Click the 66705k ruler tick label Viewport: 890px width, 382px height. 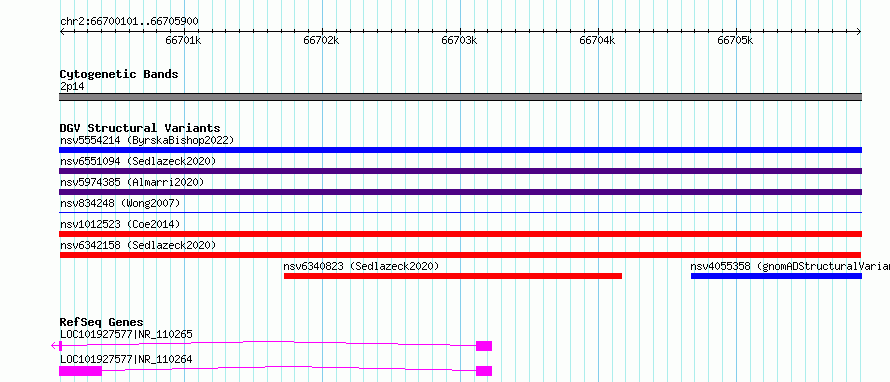(x=735, y=40)
